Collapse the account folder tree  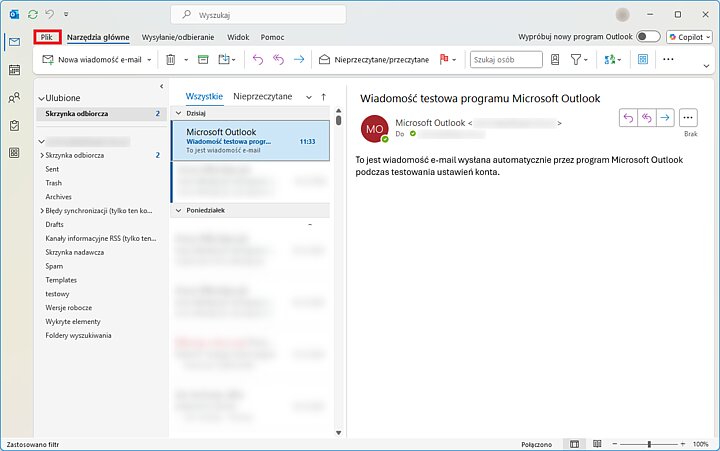pyautogui.click(x=41, y=141)
